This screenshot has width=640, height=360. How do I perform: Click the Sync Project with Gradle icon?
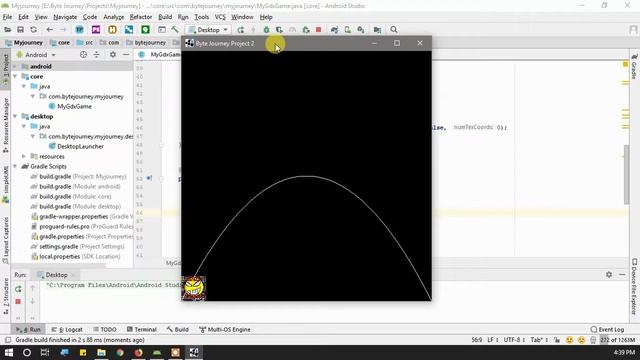click(x=334, y=30)
